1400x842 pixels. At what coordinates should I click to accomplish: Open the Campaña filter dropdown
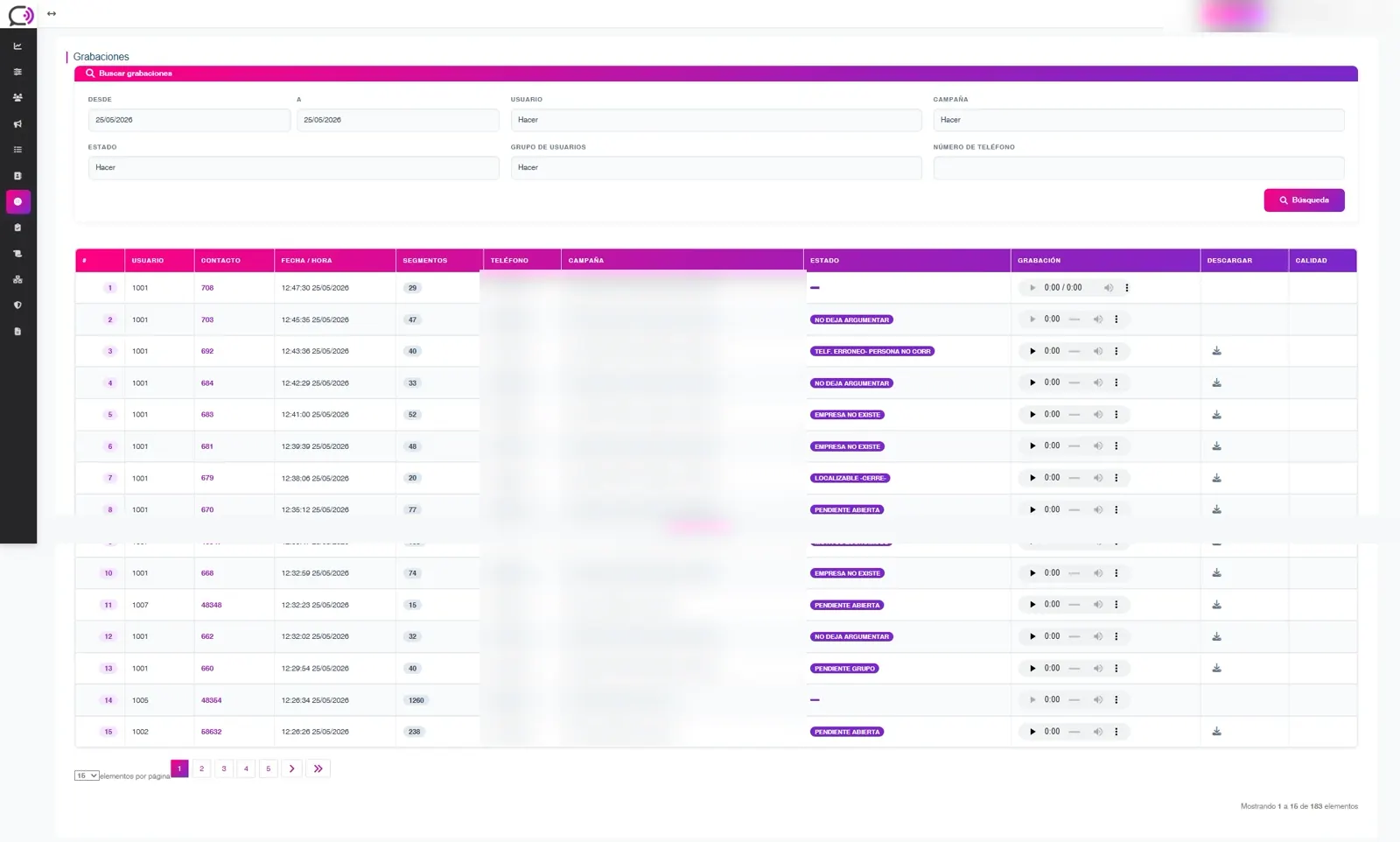pyautogui.click(x=1138, y=120)
